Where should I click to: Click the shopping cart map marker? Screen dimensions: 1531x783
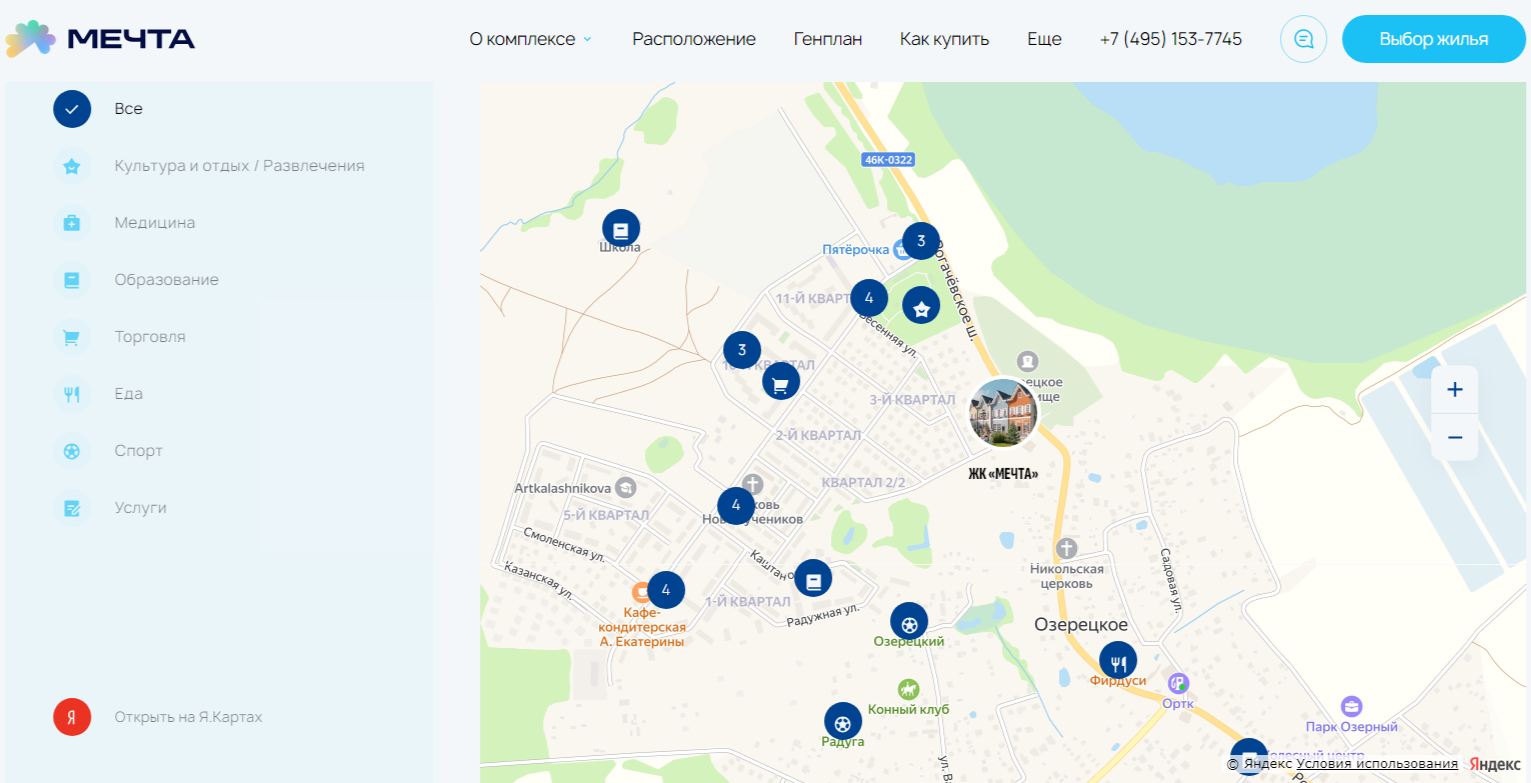click(781, 383)
